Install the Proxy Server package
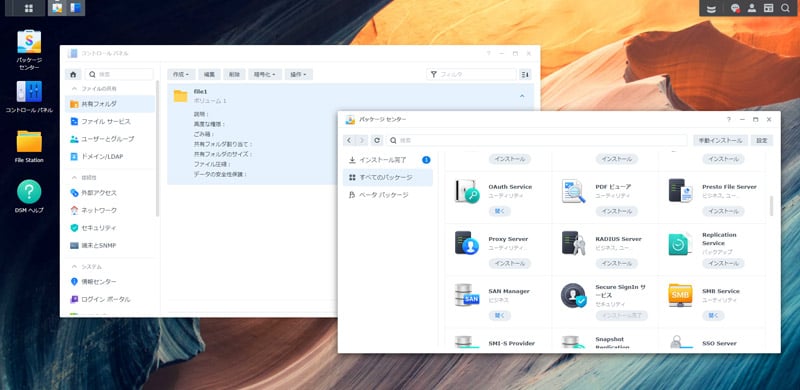Screen dimensions: 800x390 [x=510, y=263]
